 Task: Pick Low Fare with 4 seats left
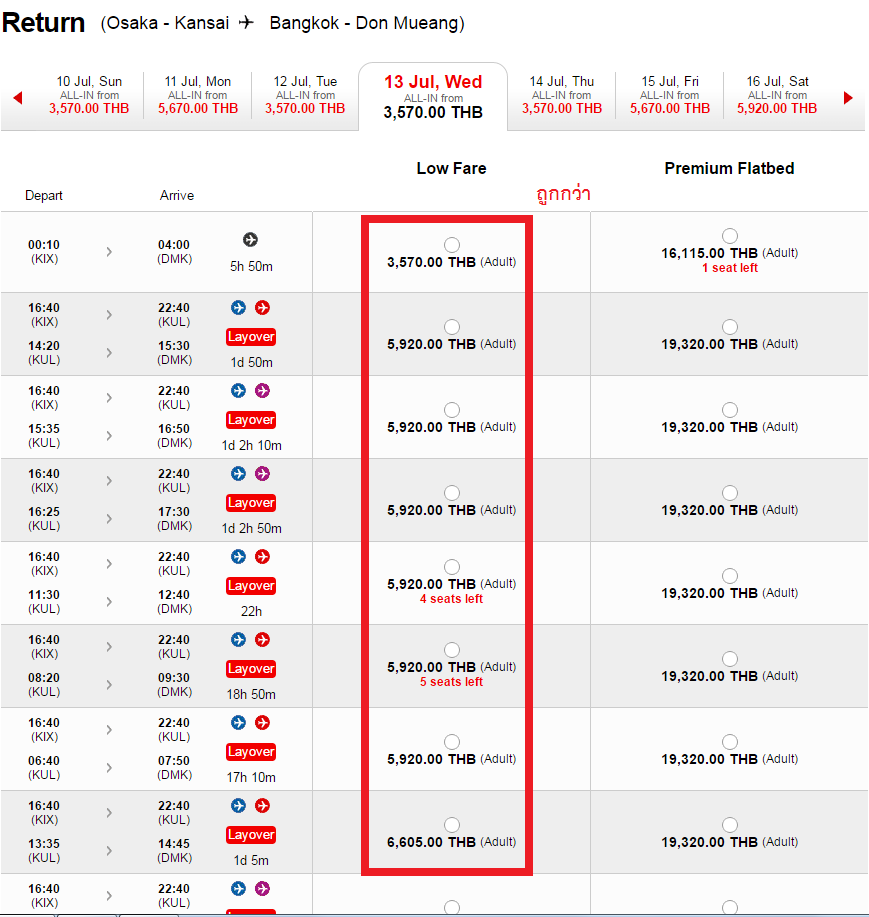tap(452, 567)
